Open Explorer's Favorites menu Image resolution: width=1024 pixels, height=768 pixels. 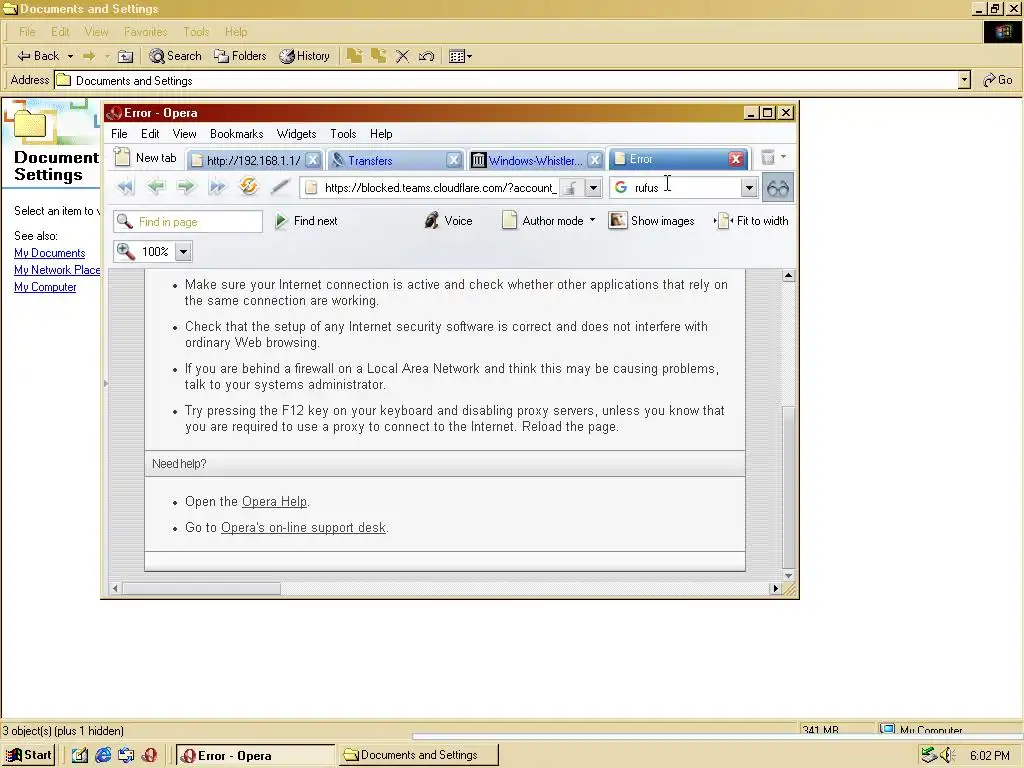pyautogui.click(x=146, y=31)
